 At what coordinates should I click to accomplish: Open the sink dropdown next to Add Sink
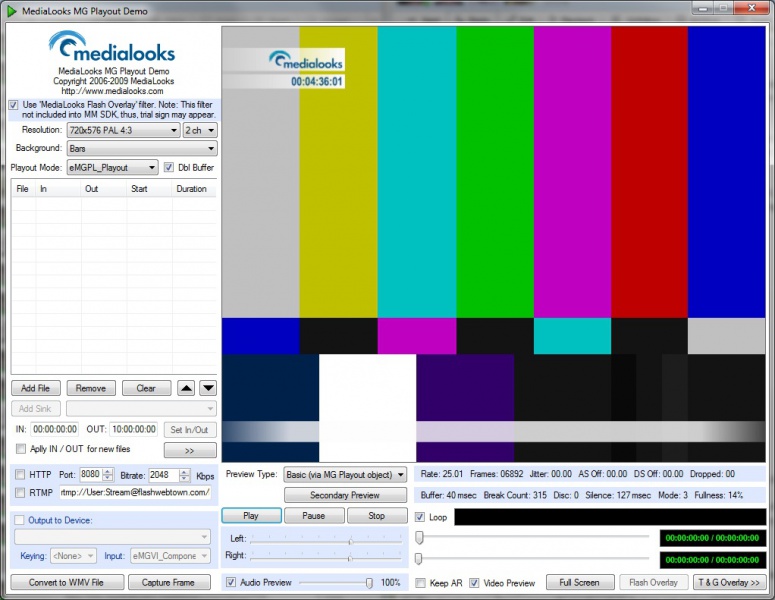(x=141, y=409)
